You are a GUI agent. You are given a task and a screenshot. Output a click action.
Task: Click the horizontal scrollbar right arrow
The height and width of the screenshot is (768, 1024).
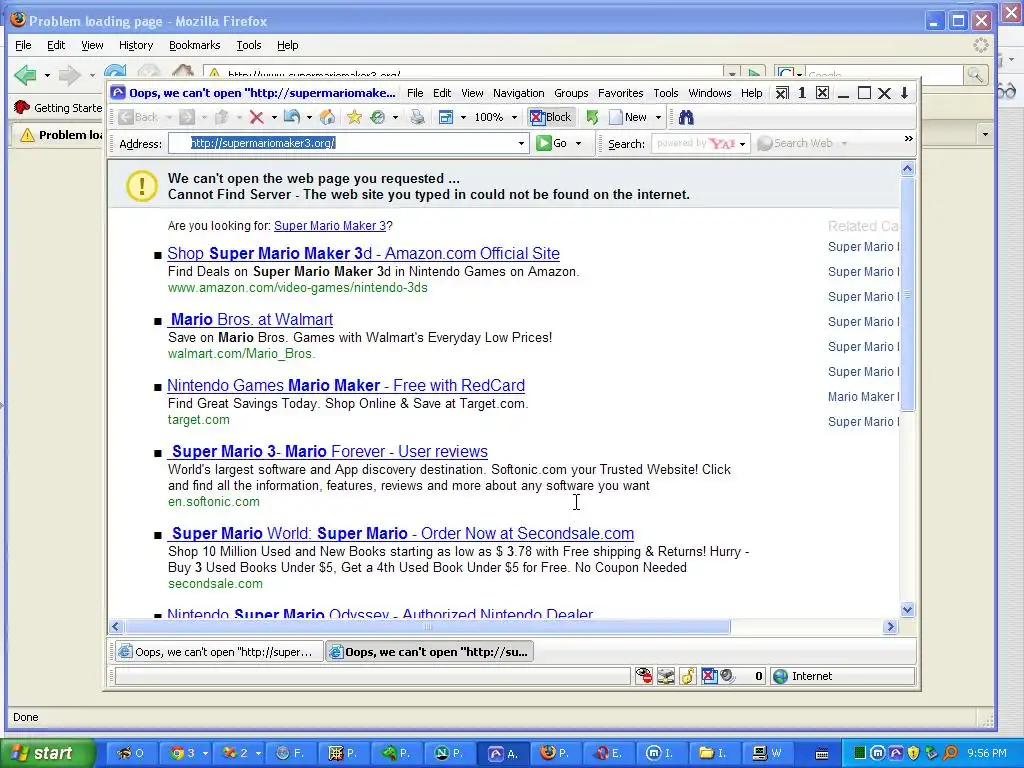[x=890, y=626]
